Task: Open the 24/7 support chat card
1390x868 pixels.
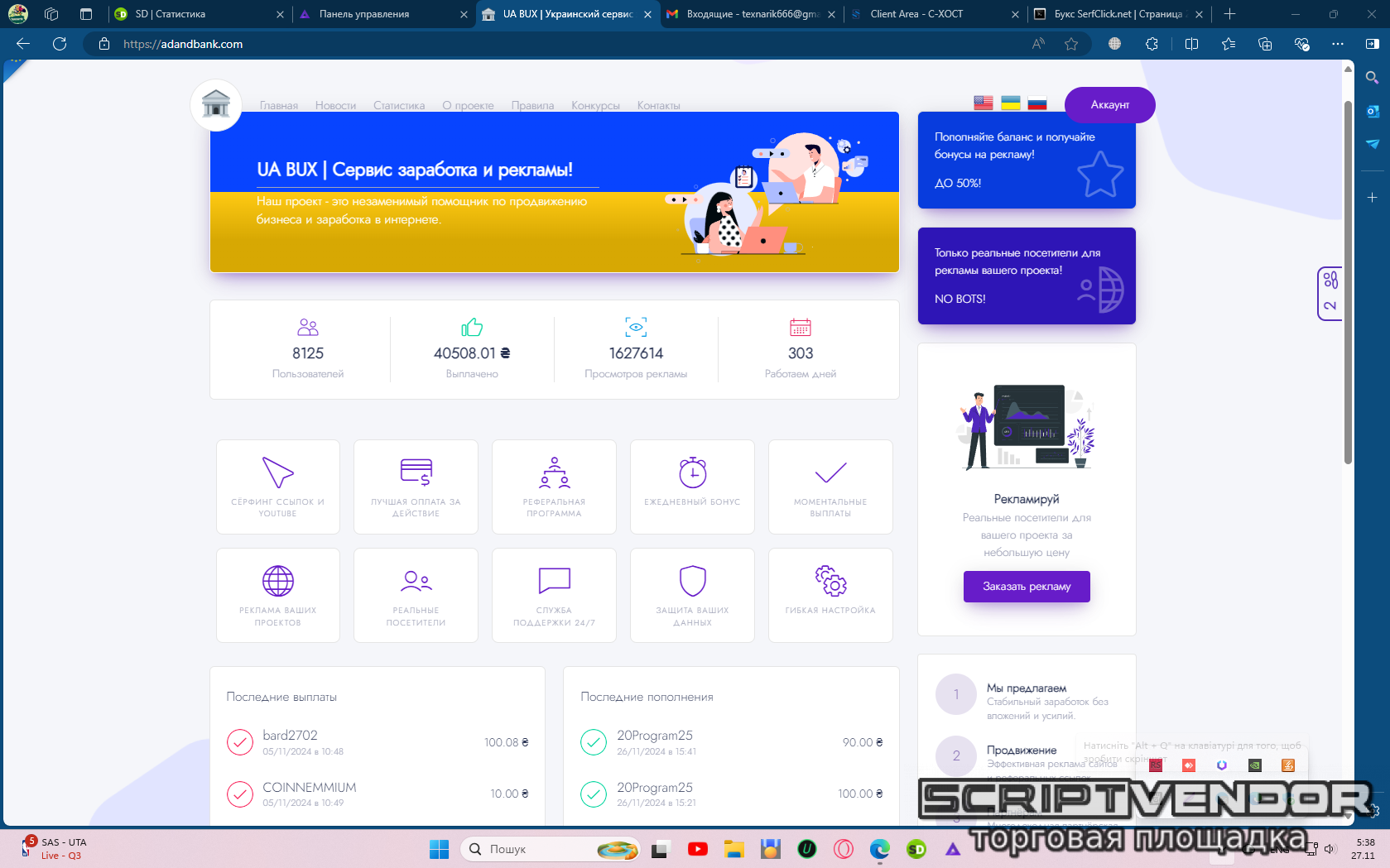Action: [x=554, y=595]
